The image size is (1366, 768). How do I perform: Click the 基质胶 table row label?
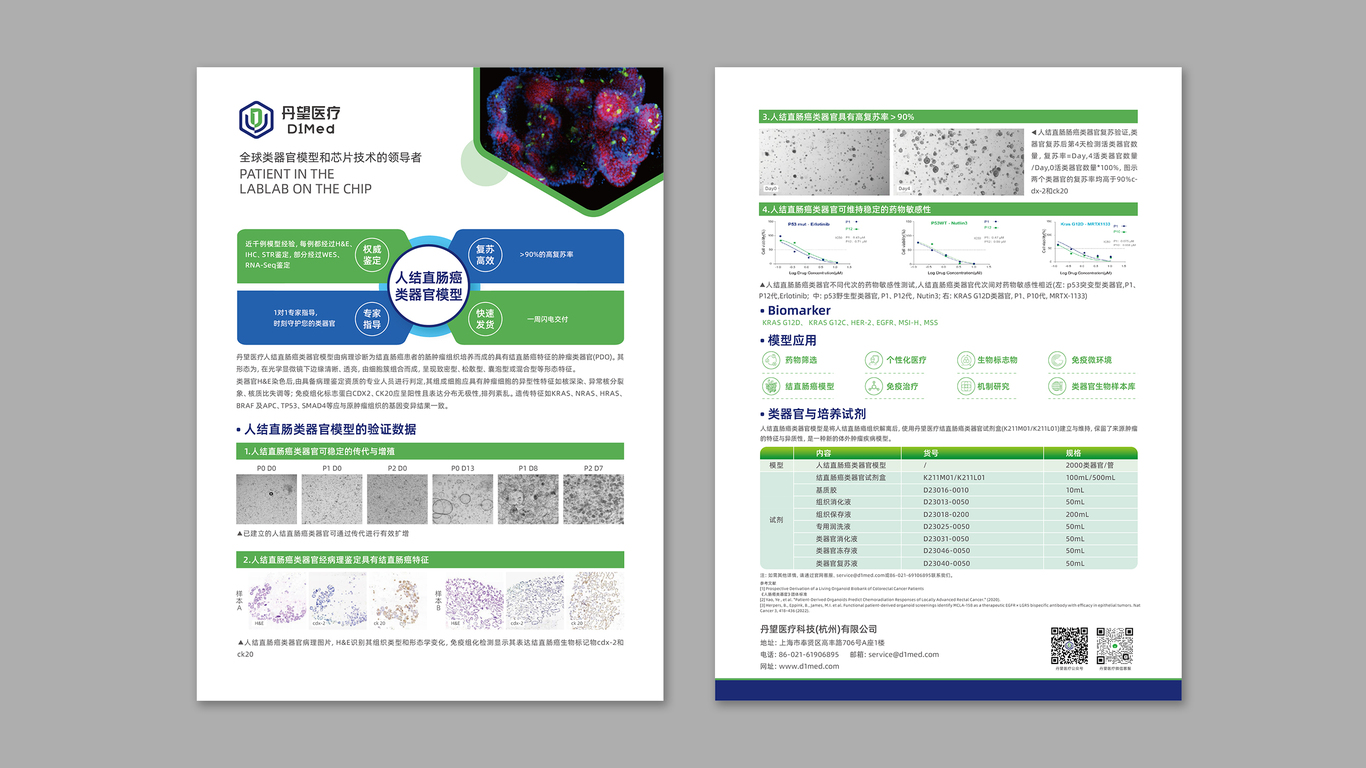(x=826, y=490)
